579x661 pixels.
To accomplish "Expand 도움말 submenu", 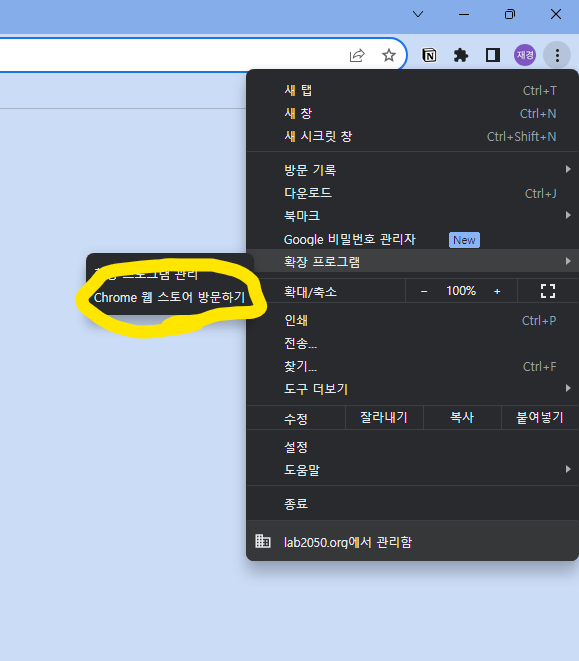I will pos(412,470).
